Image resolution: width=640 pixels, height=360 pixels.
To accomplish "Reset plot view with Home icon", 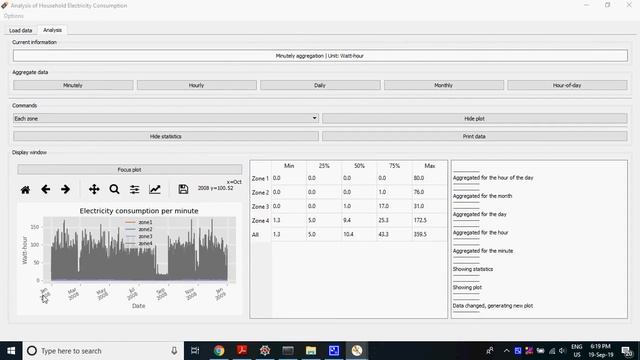I will (25, 189).
